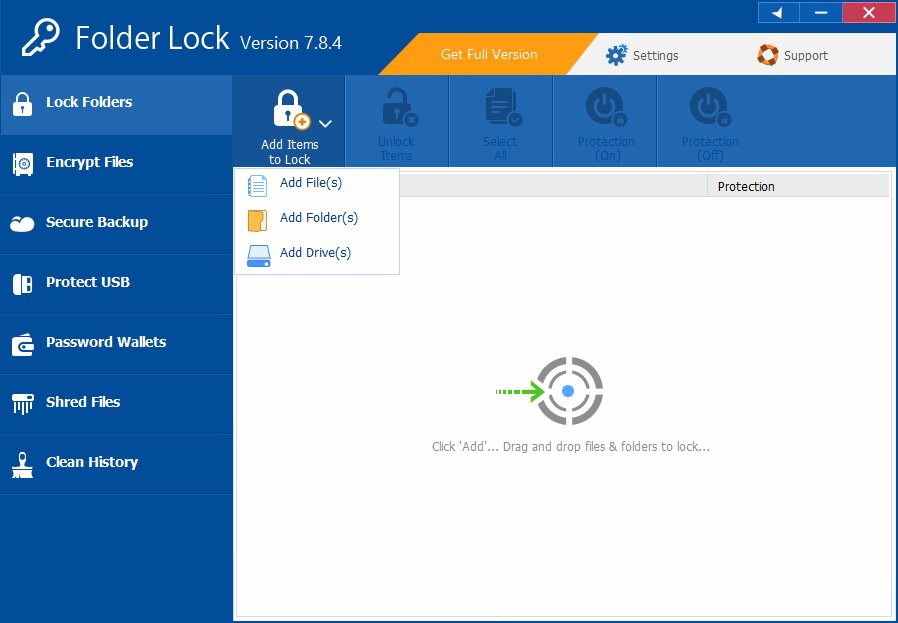Click the Encrypt Files safe icon
898x623 pixels.
22,164
